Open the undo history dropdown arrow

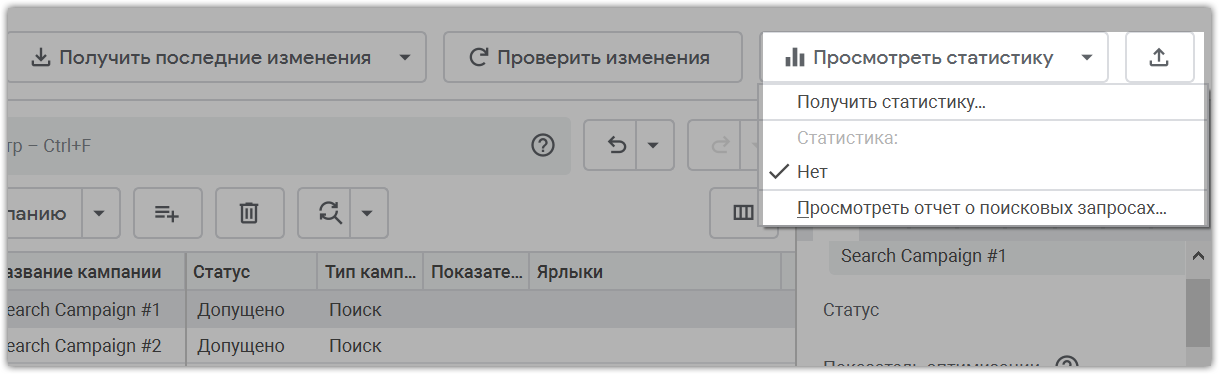653,146
